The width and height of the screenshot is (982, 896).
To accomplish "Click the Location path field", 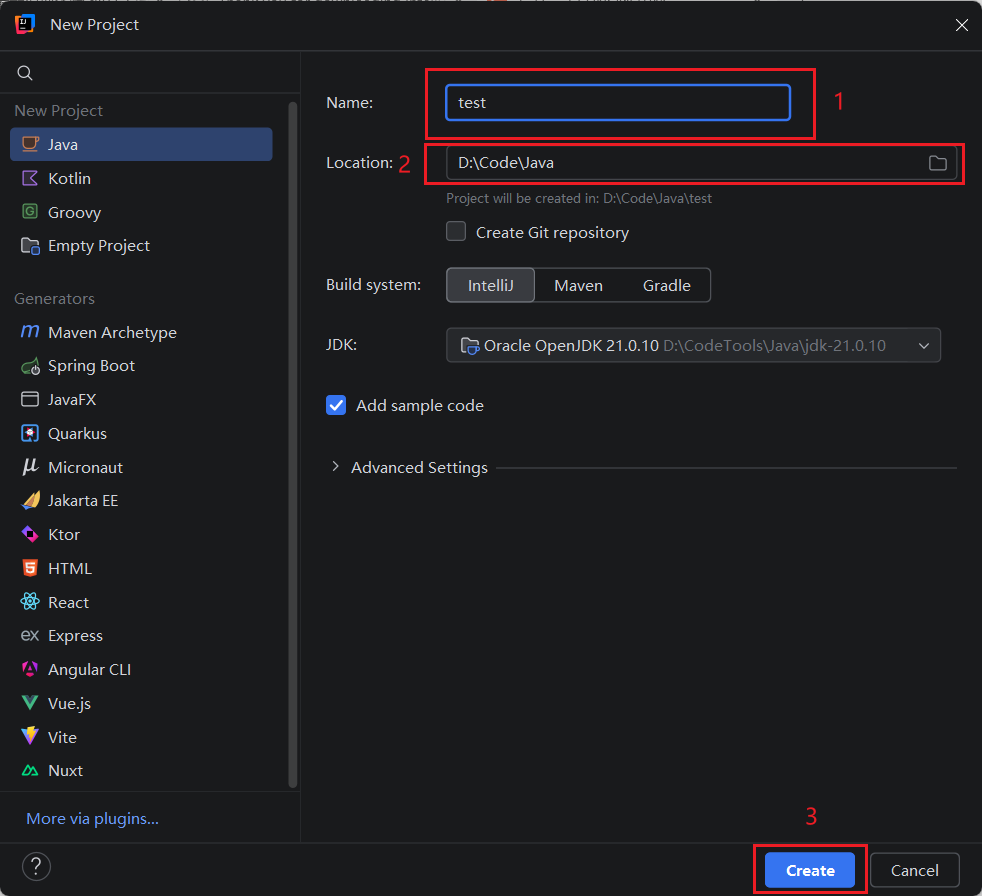I will (701, 163).
